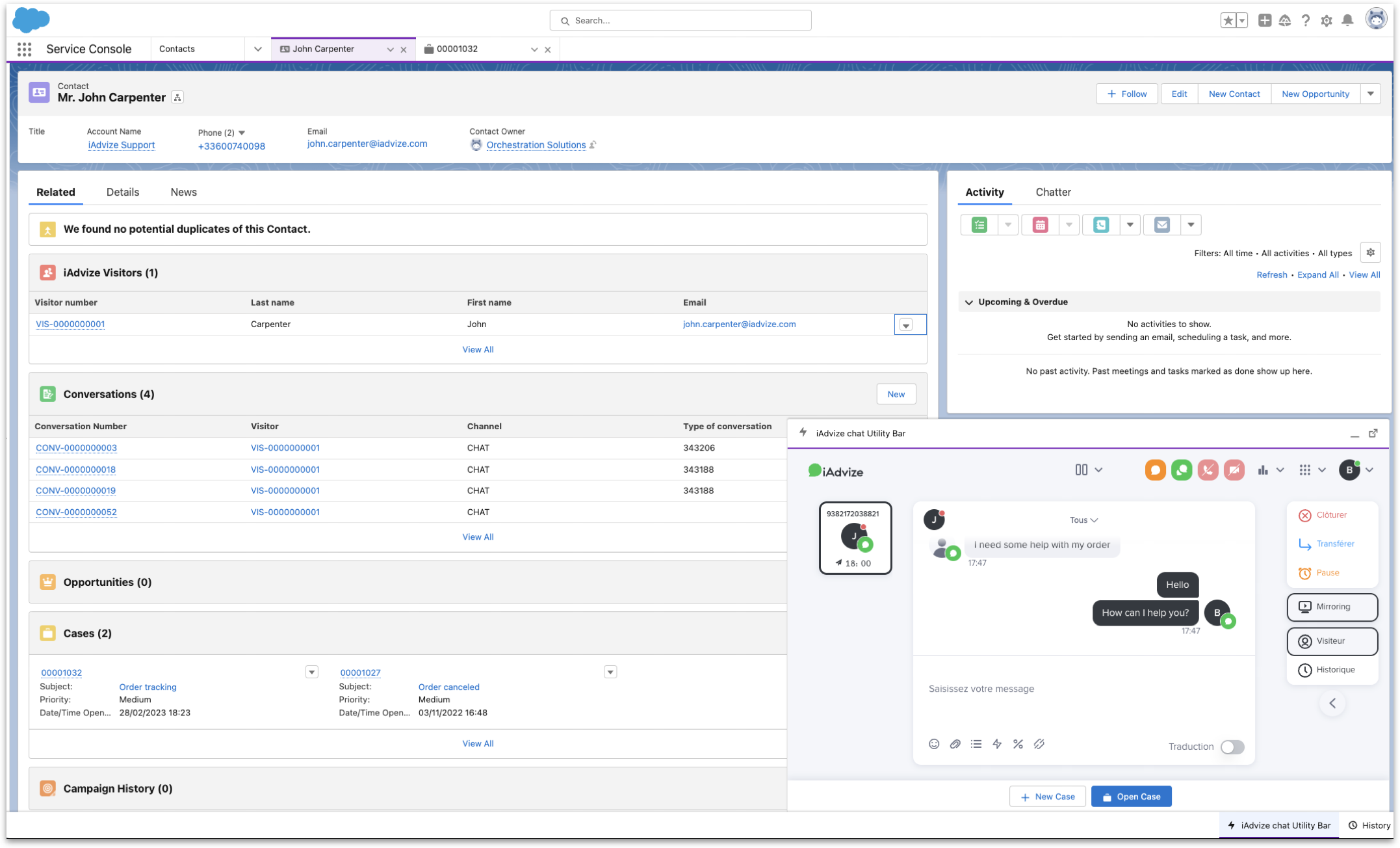The image size is (1400, 848).
Task: Pop out the iAdvize utility bar
Action: click(1373, 433)
